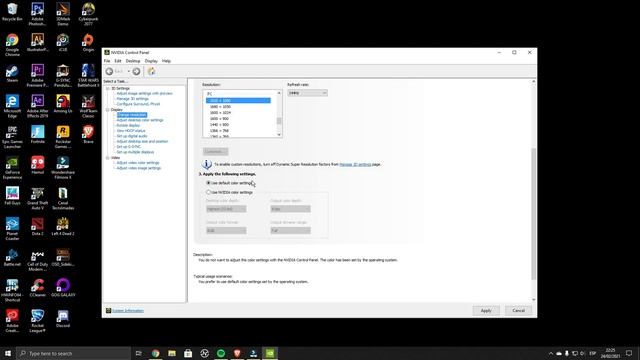640x360 pixels.
Task: Open Adjust desktop size and position
Action: pos(142,141)
